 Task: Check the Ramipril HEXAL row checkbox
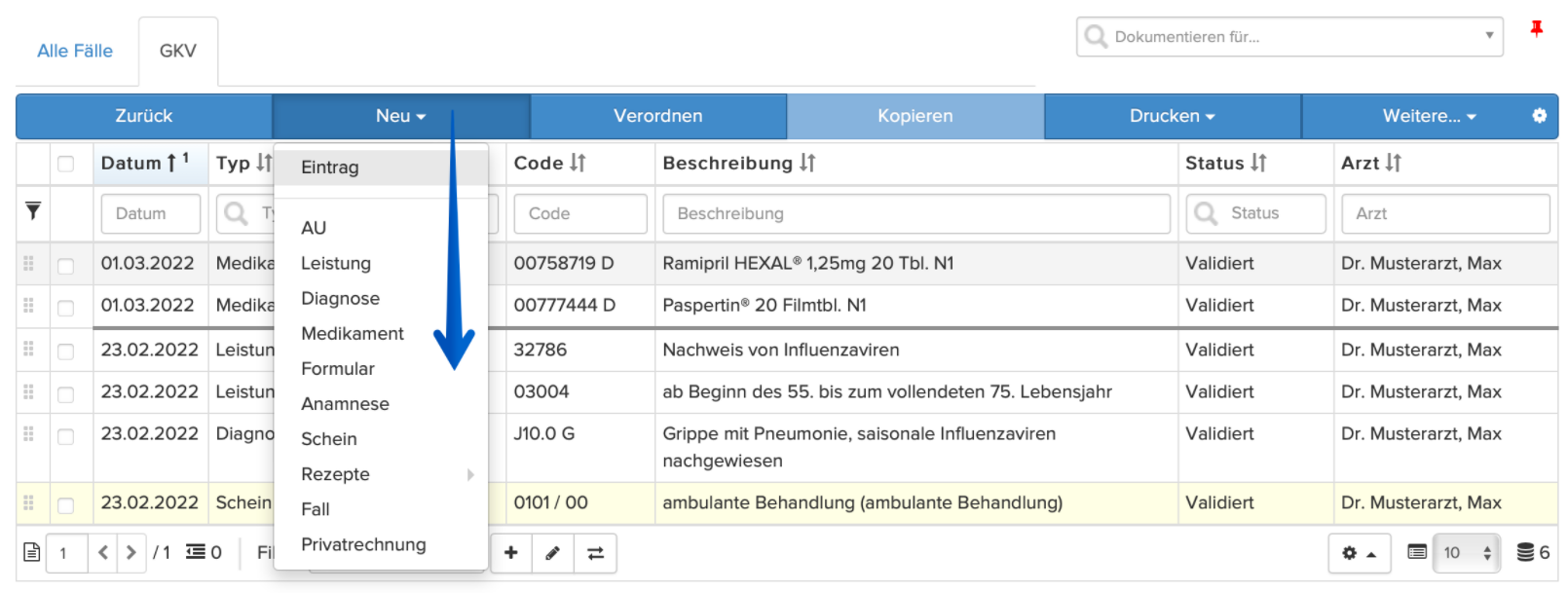[x=65, y=265]
